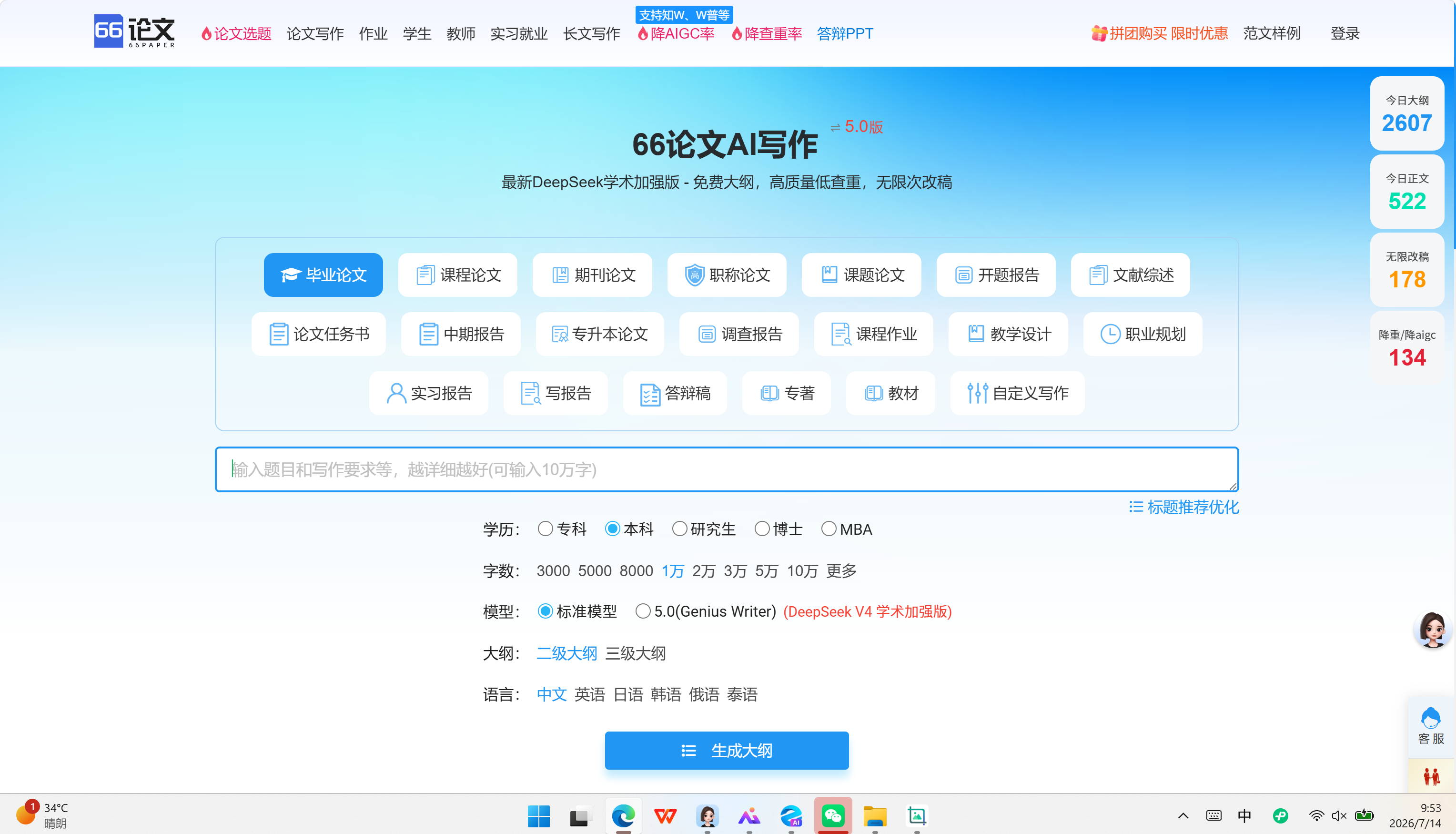Set word count to 5000
1456x834 pixels.
(x=595, y=570)
